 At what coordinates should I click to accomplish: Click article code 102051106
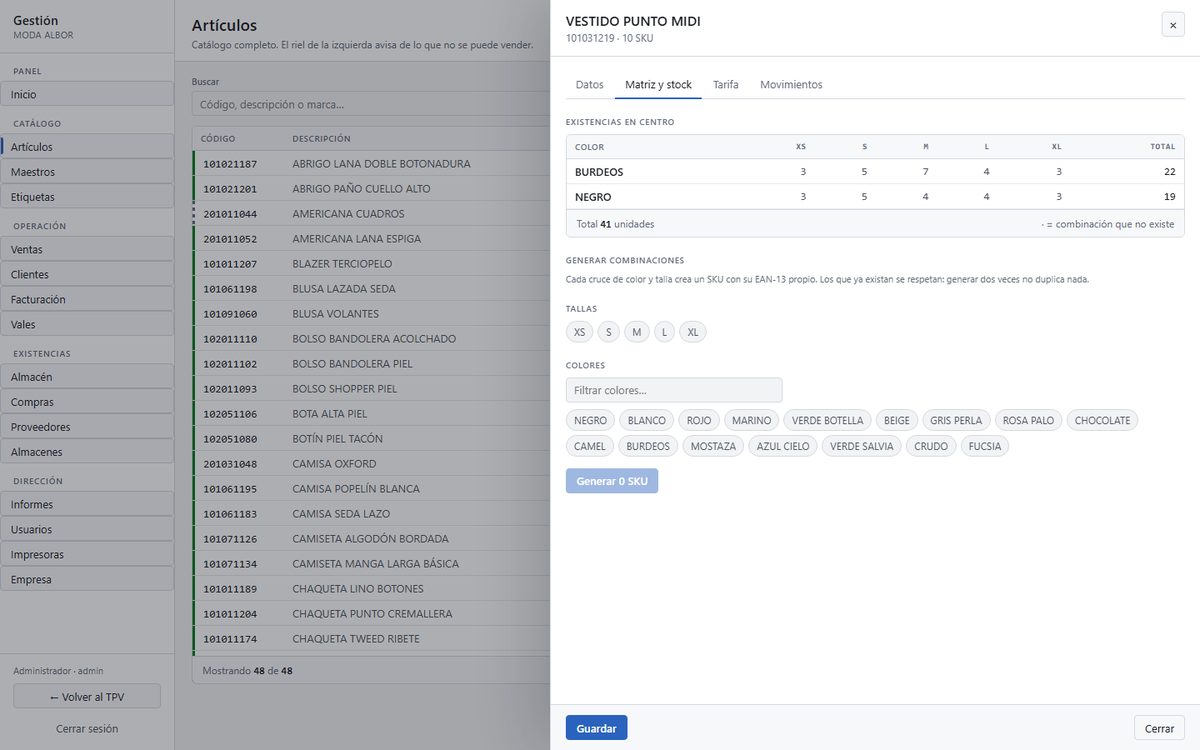tap(230, 414)
